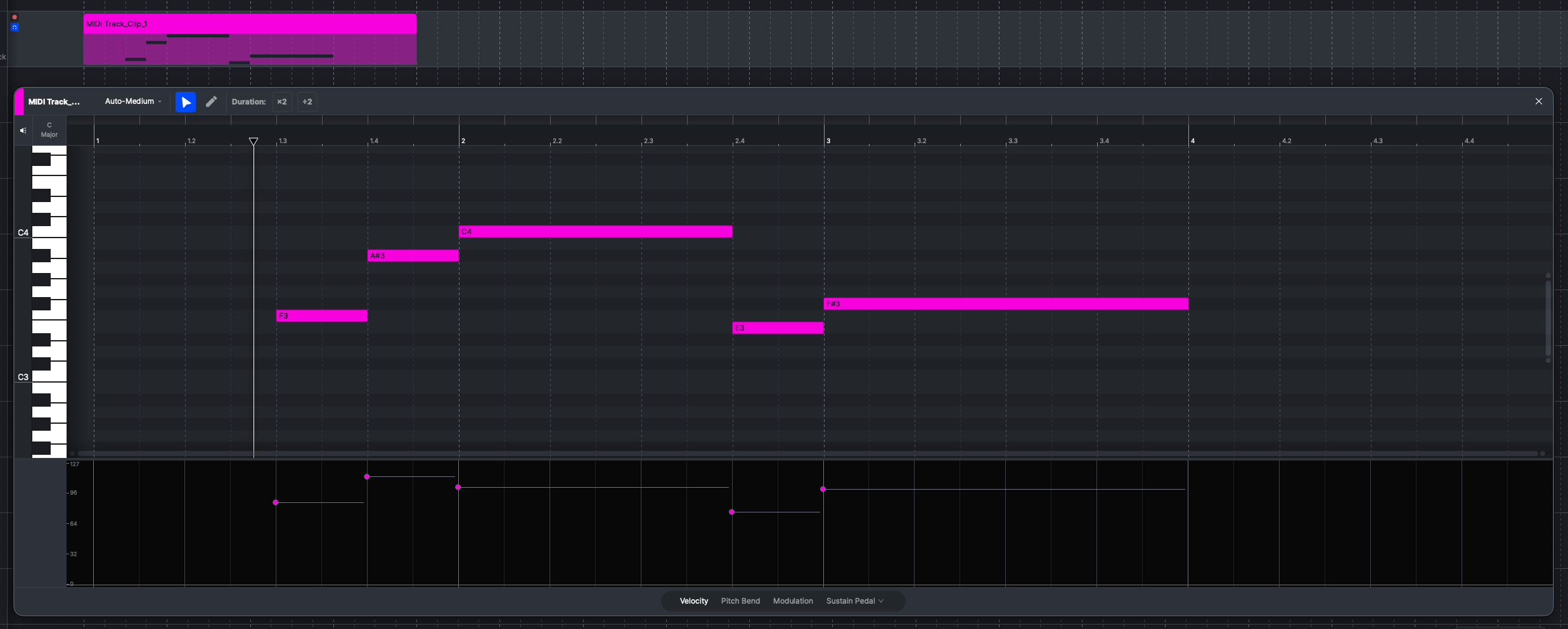Screen dimensions: 1568x629
Task: Open the Sustain Pedal dropdown
Action: click(x=854, y=601)
